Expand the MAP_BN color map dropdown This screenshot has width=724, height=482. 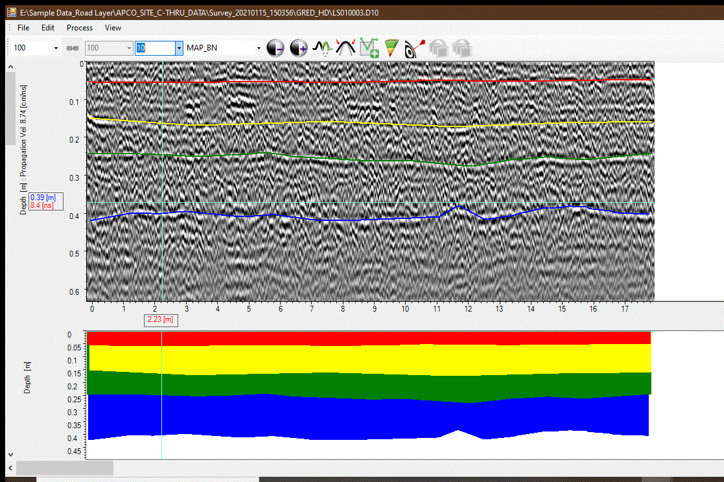(259, 48)
